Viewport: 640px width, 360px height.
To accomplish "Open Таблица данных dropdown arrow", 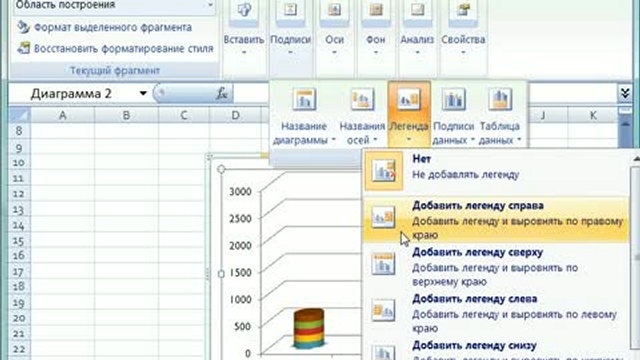I will (x=519, y=140).
